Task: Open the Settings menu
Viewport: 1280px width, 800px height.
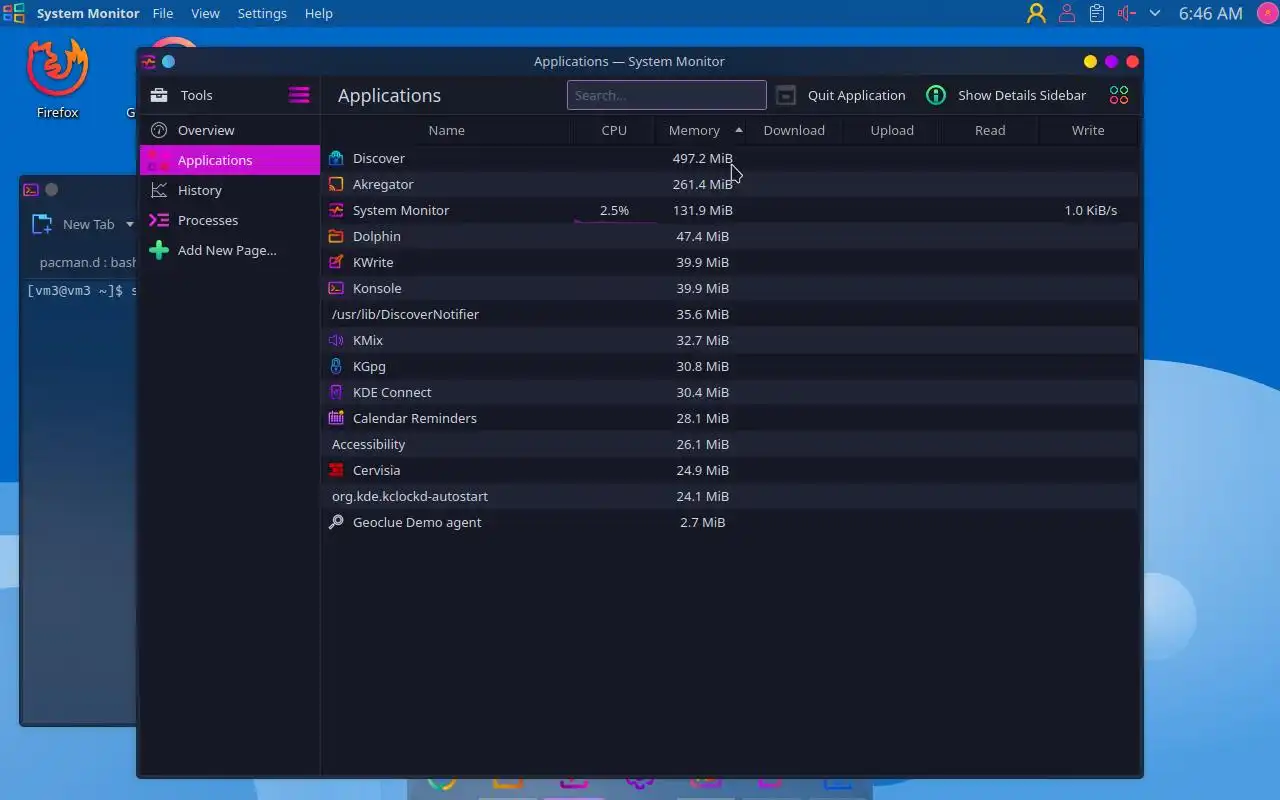Action: click(262, 13)
